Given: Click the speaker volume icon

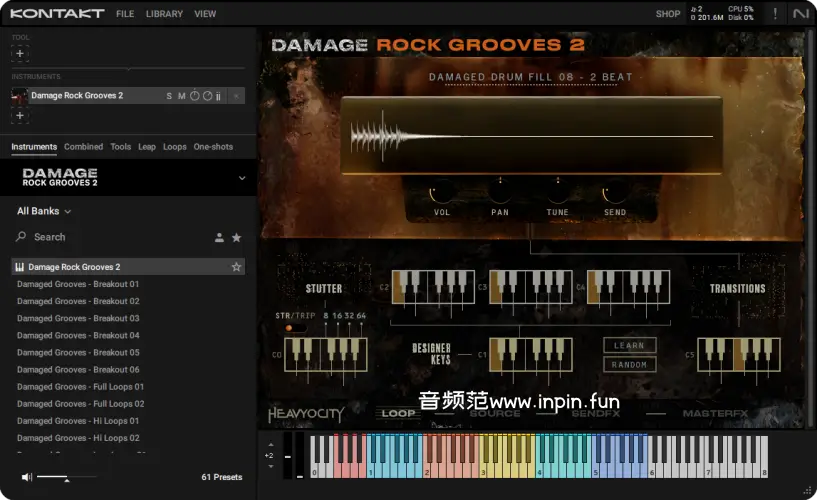Looking at the screenshot, I should click(24, 477).
